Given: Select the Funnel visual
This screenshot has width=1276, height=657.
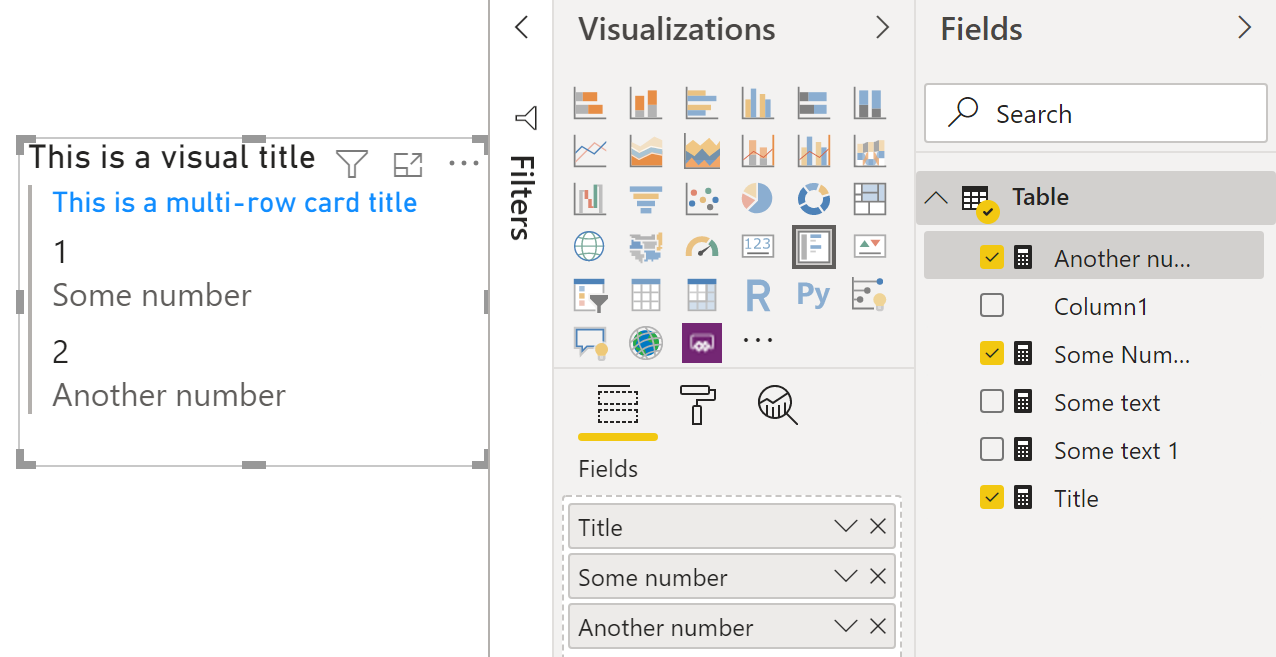Looking at the screenshot, I should (645, 199).
